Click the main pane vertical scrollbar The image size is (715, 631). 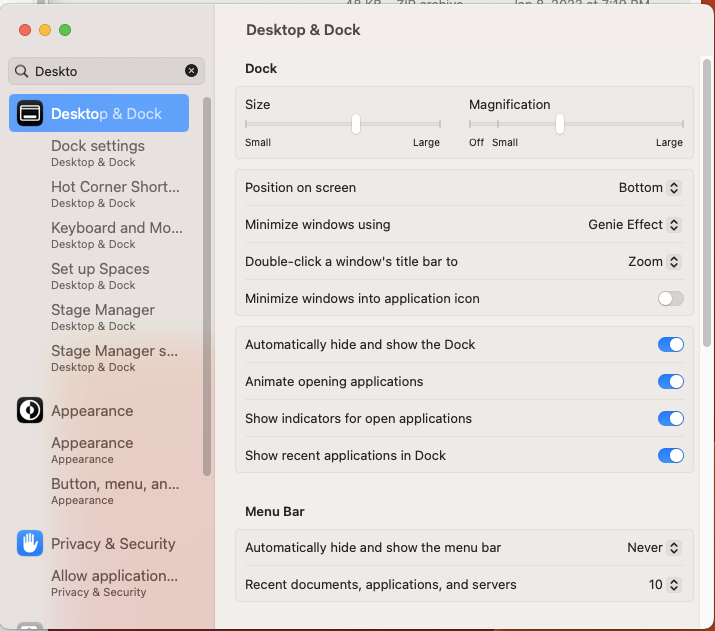[x=707, y=203]
